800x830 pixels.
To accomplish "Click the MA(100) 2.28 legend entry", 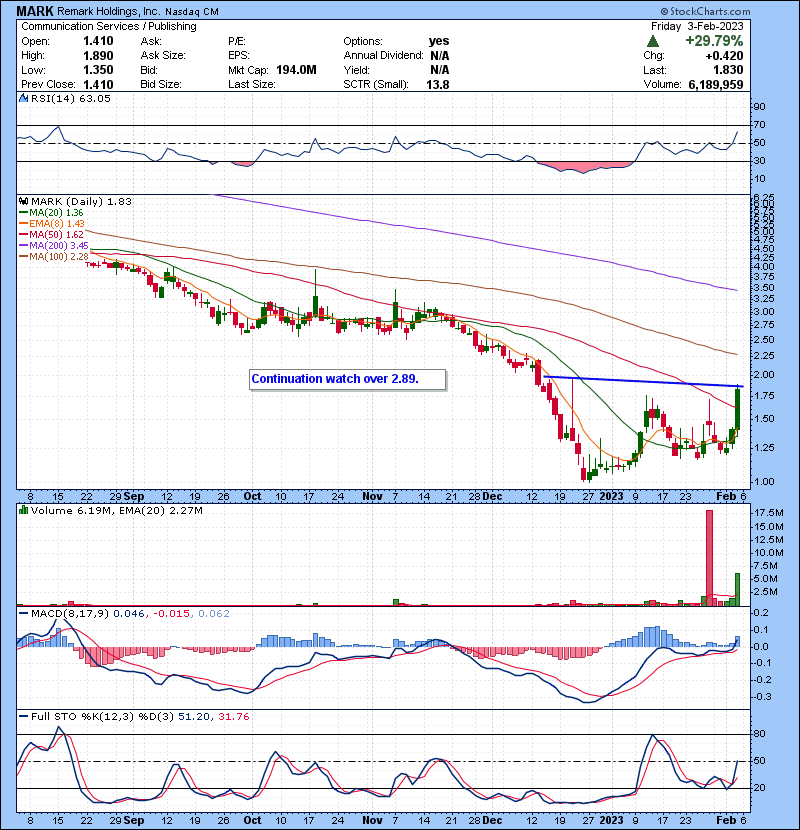I will click(x=53, y=257).
